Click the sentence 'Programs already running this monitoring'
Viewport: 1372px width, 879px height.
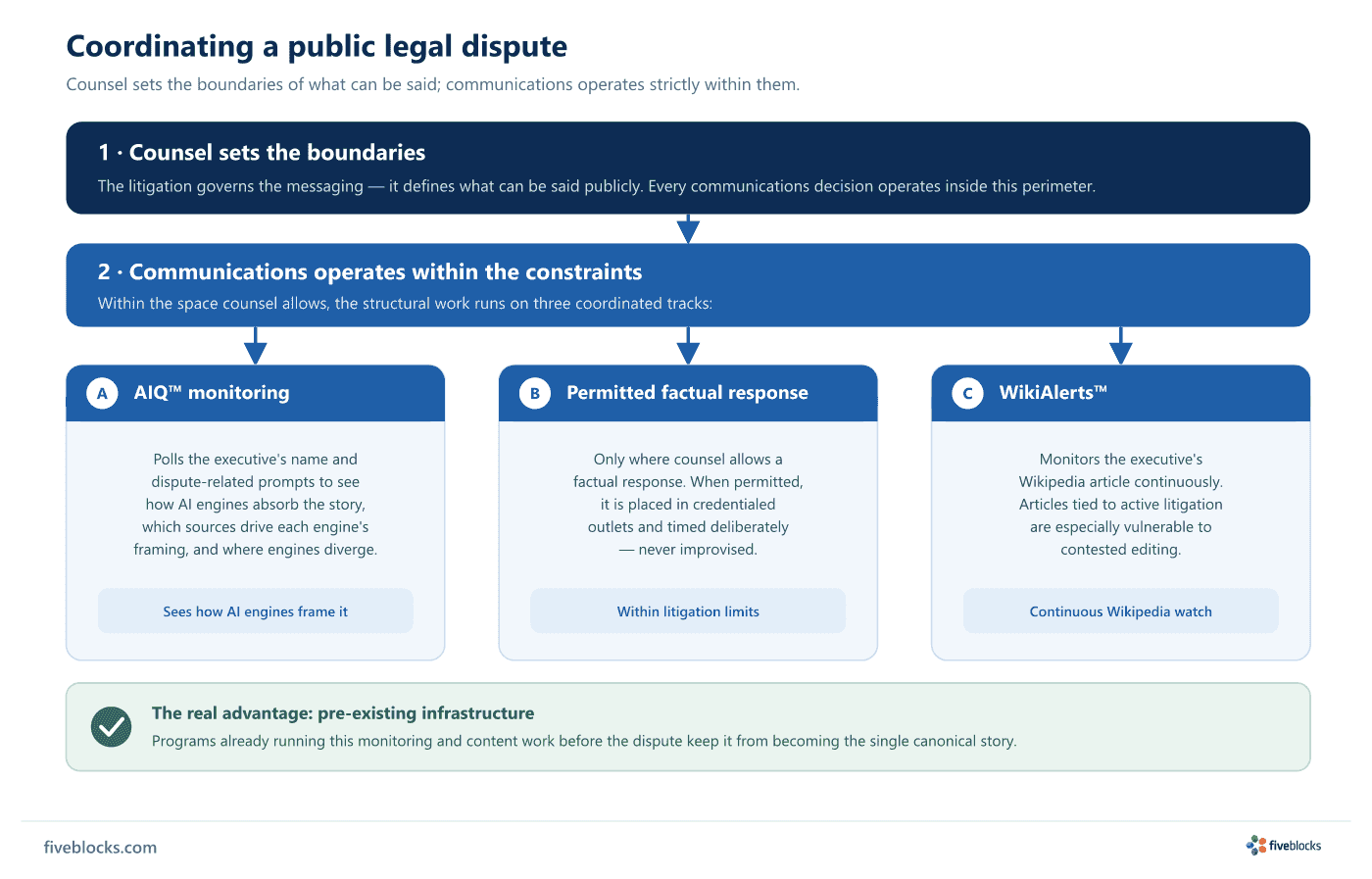[584, 742]
